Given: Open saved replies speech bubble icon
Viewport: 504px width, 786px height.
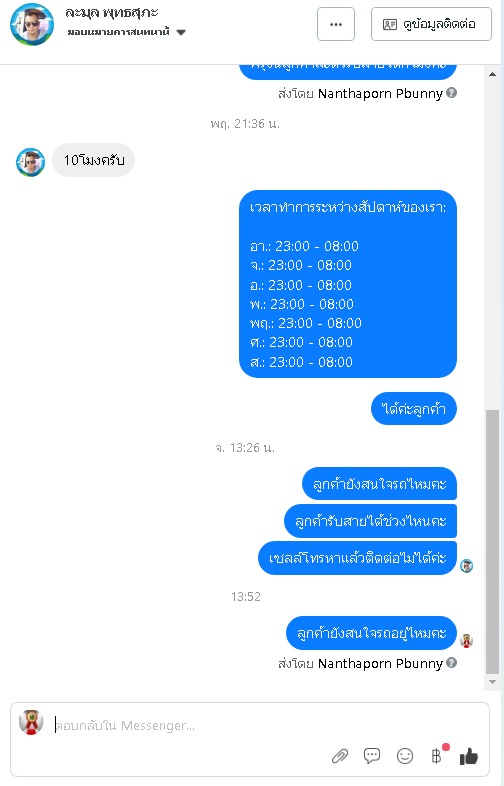Looking at the screenshot, I should pyautogui.click(x=372, y=755).
